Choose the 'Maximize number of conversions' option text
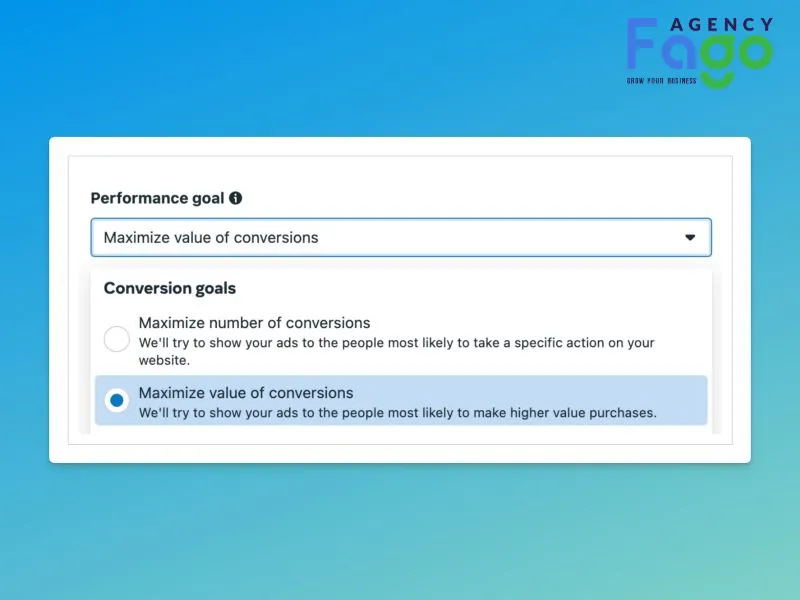The width and height of the screenshot is (800, 600). [254, 323]
